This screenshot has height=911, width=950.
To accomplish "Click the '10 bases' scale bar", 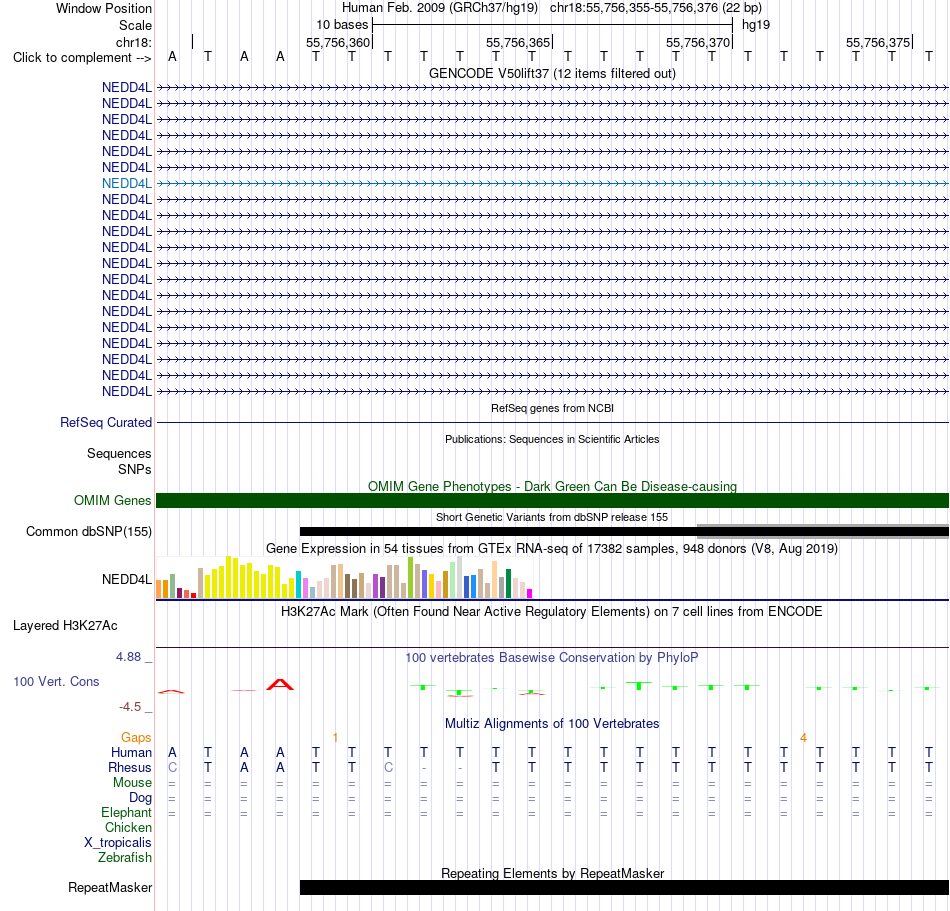I will tap(552, 25).
